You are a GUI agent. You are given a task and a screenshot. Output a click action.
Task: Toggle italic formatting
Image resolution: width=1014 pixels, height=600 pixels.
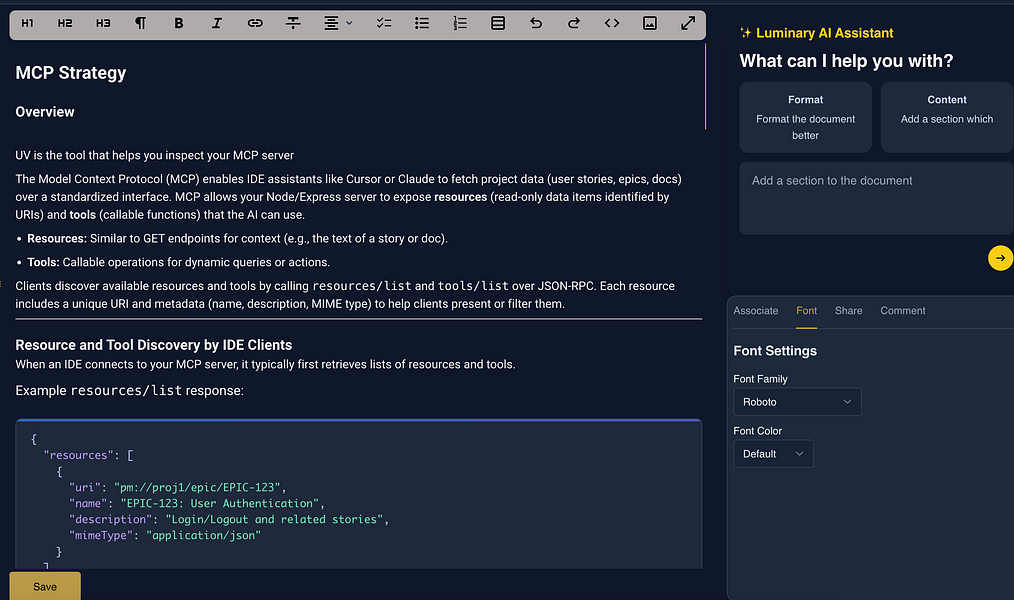(x=217, y=23)
